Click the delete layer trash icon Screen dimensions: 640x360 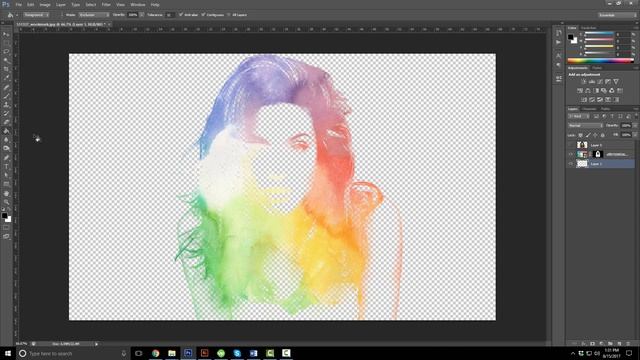[x=628, y=344]
